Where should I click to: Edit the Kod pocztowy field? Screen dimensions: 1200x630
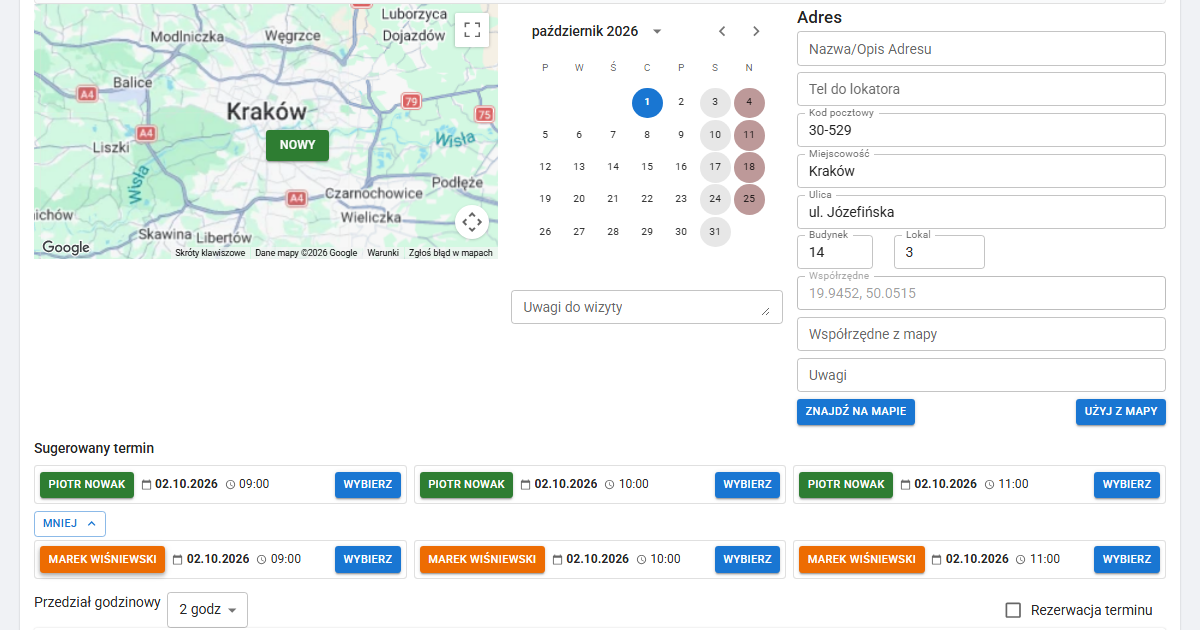pyautogui.click(x=981, y=130)
